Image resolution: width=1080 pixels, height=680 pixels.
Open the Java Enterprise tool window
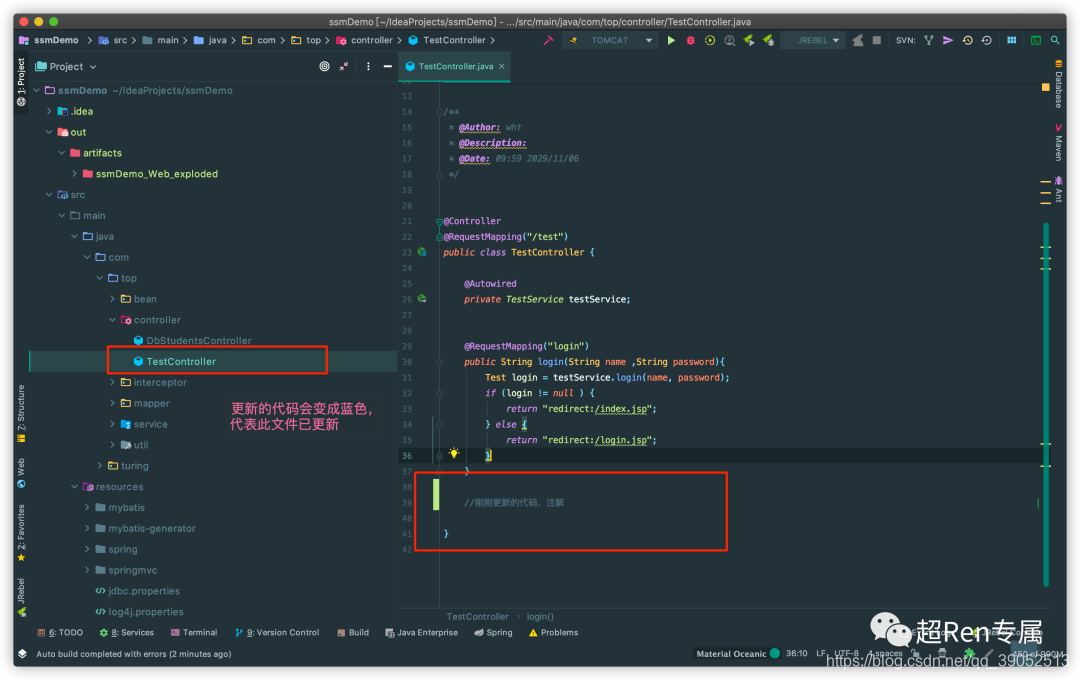click(x=422, y=632)
